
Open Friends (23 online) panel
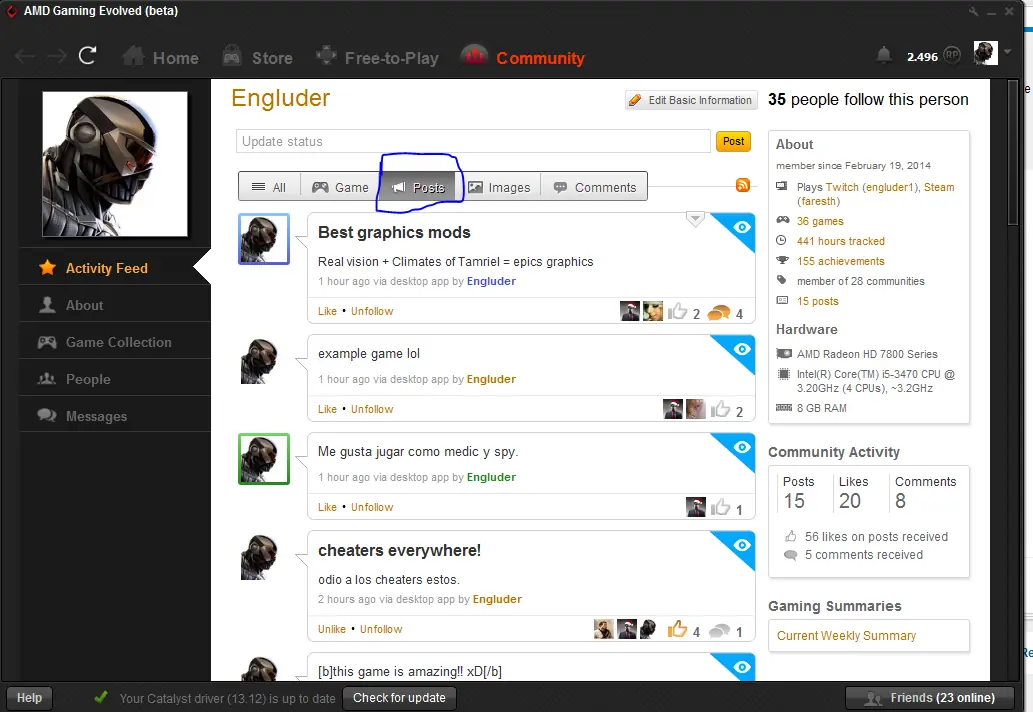point(931,698)
